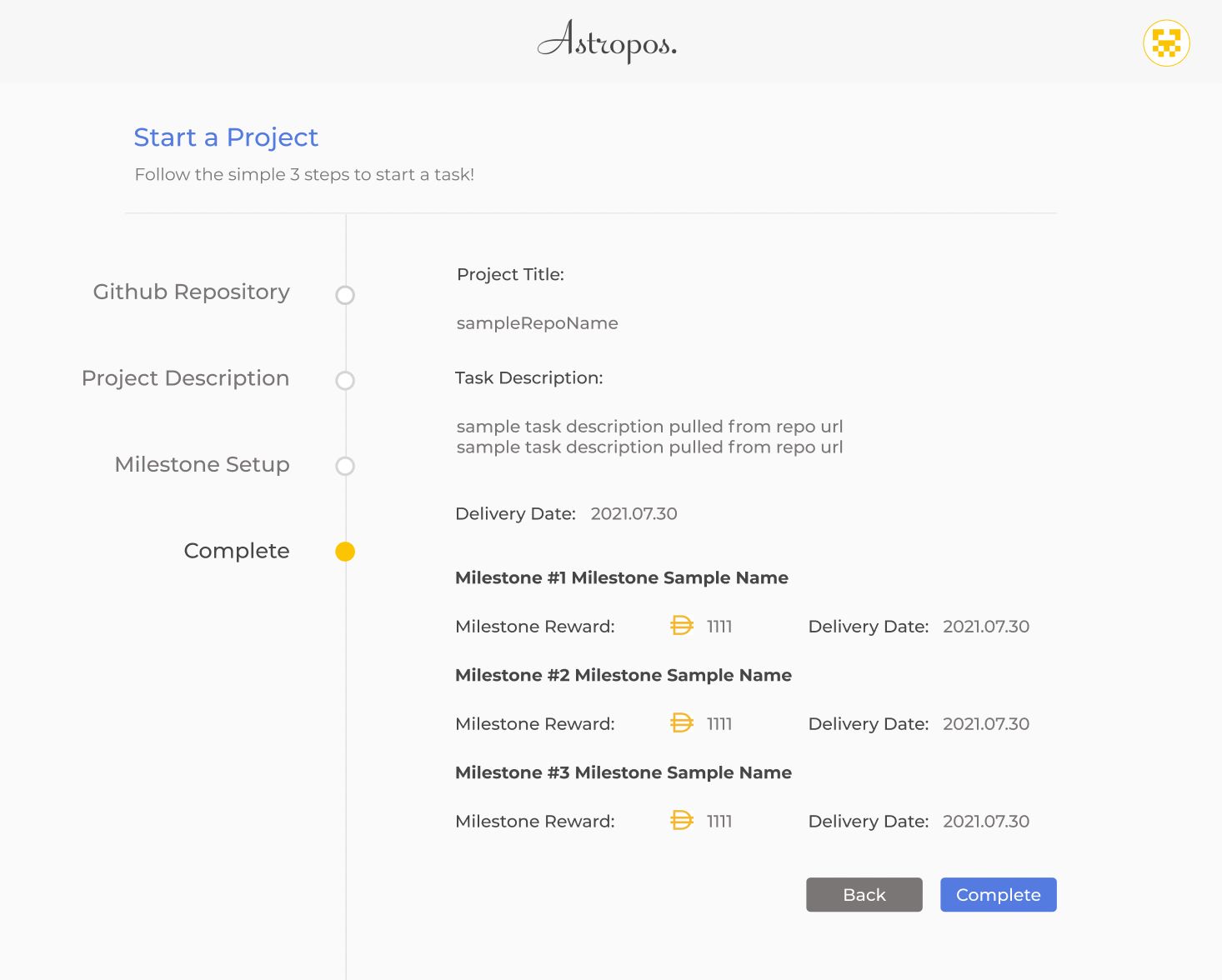Click the Project Title label
This screenshot has width=1222, height=980.
pos(511,275)
